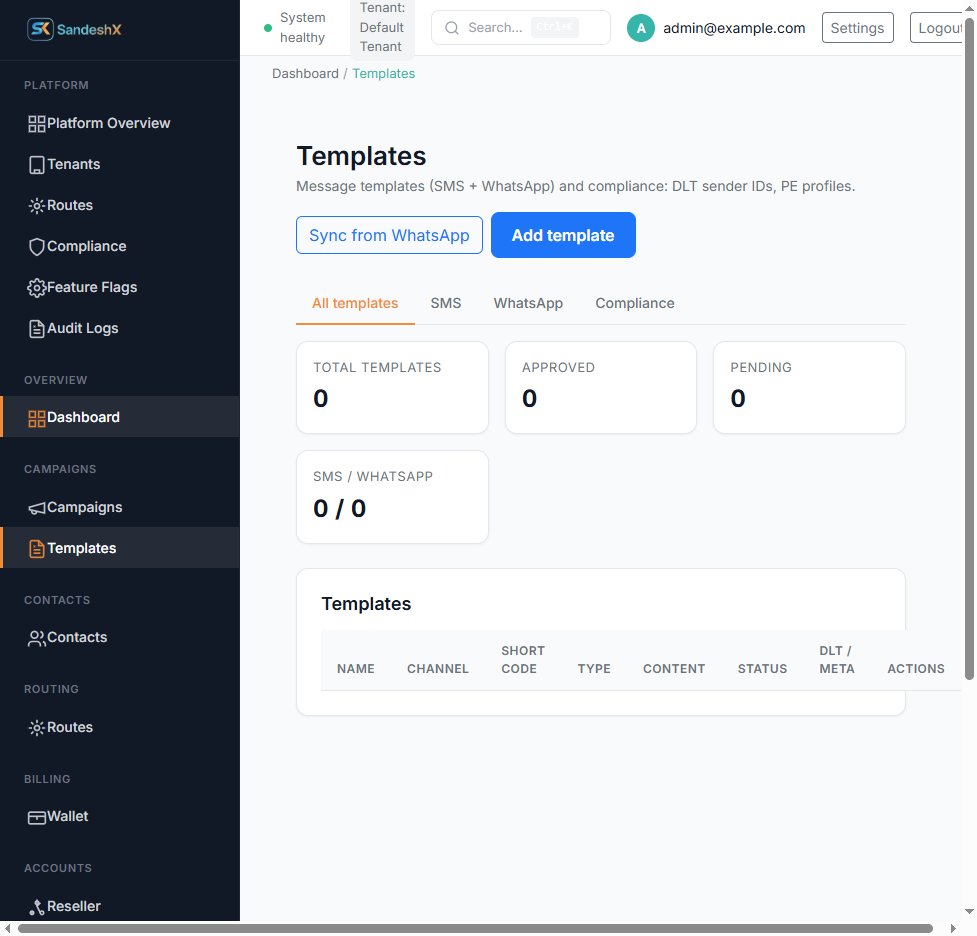This screenshot has height=936, width=977.
Task: Click the DLT / META column header
Action: tap(837, 661)
